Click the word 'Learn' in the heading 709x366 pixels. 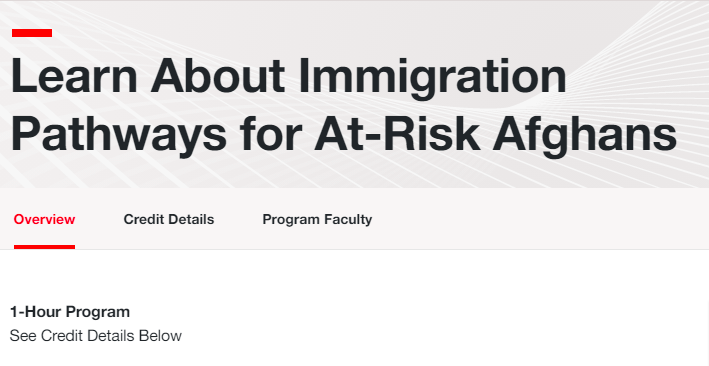click(74, 76)
